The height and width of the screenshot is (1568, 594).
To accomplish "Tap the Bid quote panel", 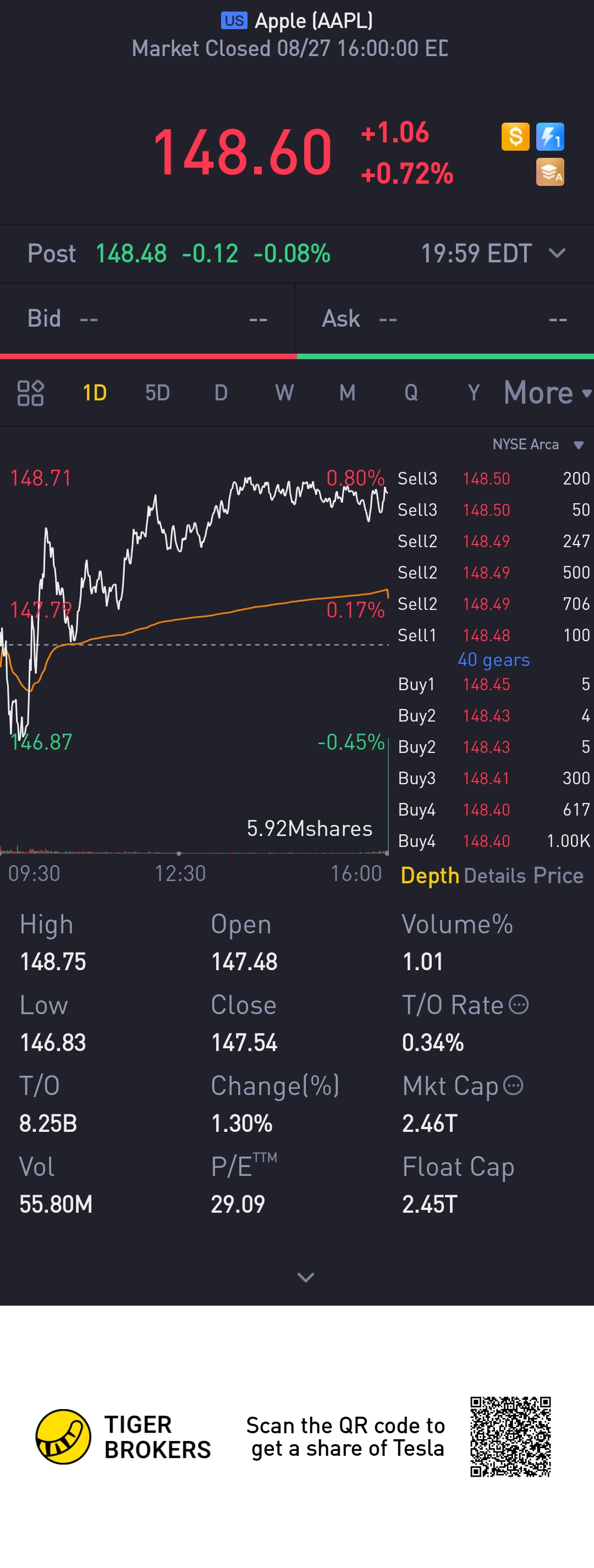I will coord(148,318).
